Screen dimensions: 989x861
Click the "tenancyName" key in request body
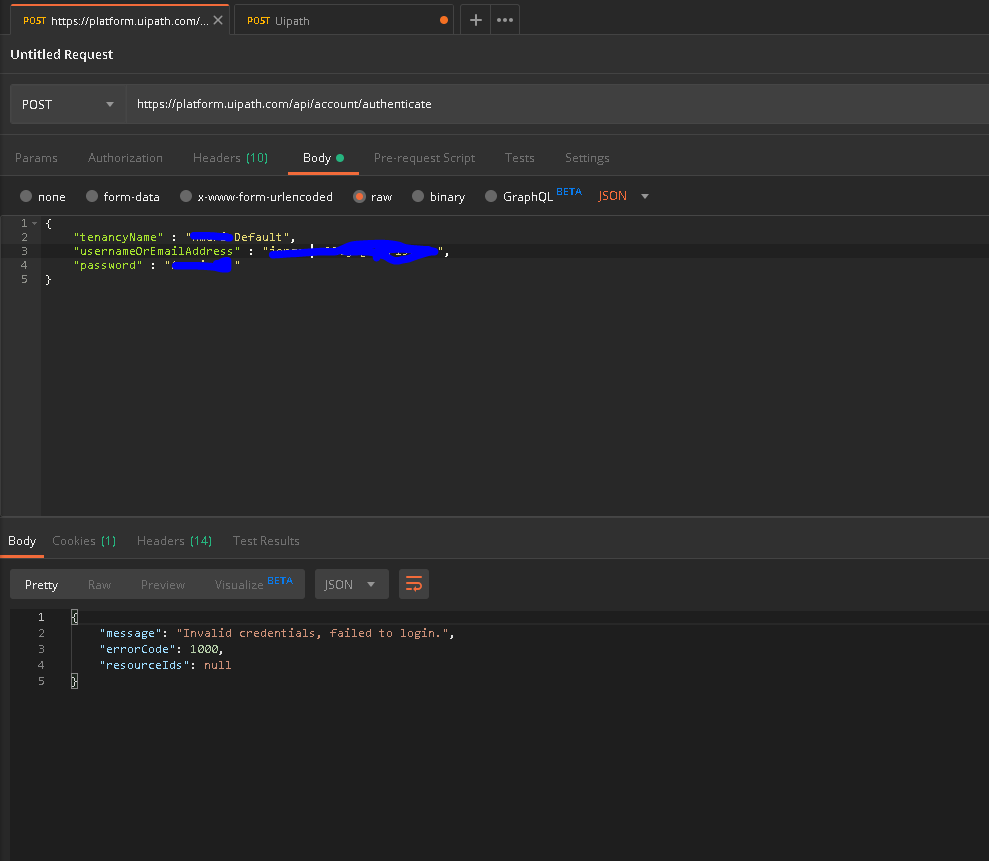tap(119, 237)
